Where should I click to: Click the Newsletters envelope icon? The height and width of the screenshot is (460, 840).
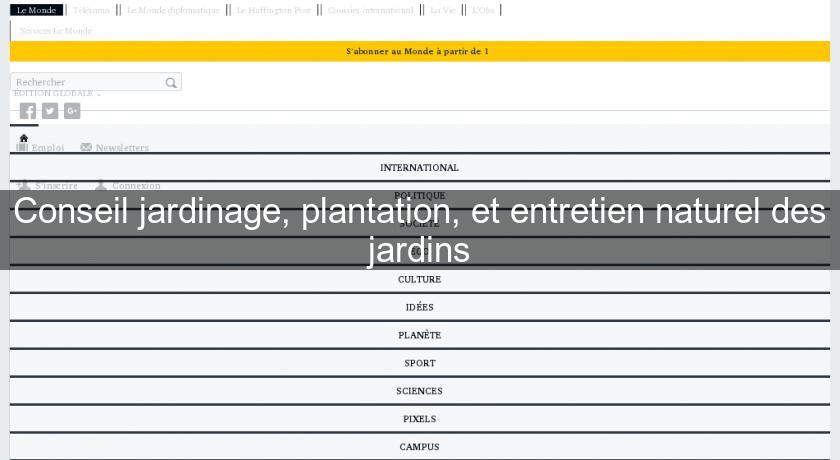click(x=86, y=147)
